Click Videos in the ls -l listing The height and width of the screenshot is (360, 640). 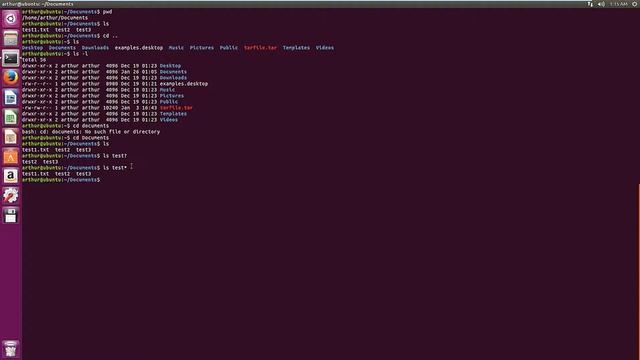169,120
